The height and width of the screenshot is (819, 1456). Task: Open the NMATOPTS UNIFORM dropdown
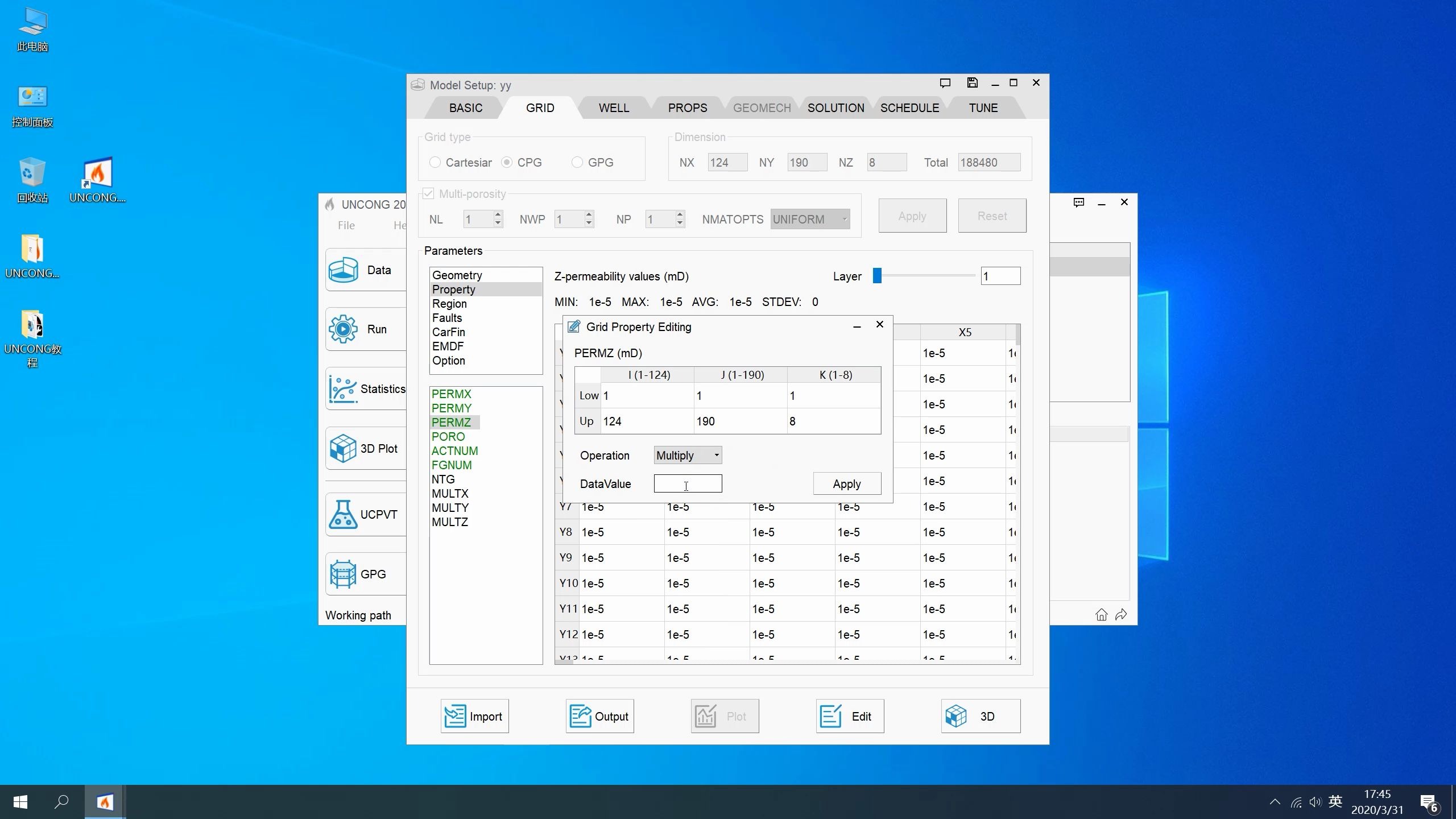[x=810, y=220]
